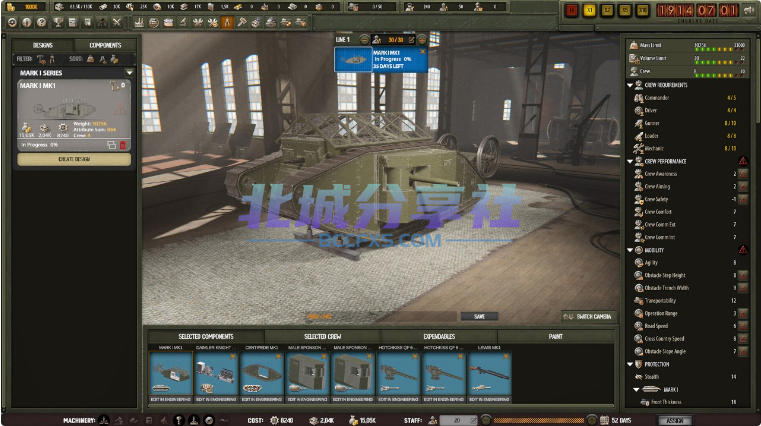Open the trophy achievements icon
761x426 pixels.
[x=58, y=22]
